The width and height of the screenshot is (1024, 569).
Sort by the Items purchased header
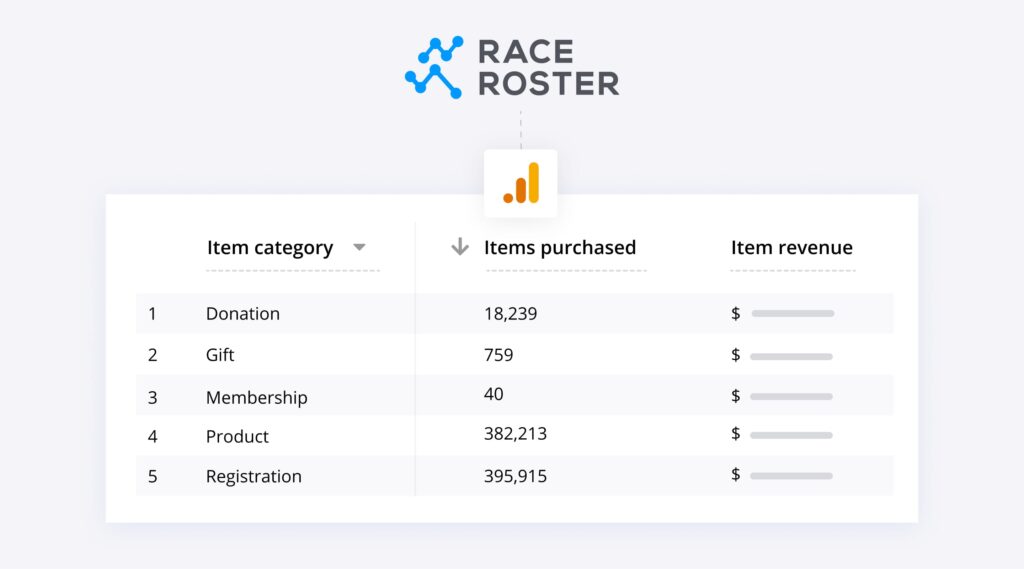(x=560, y=248)
